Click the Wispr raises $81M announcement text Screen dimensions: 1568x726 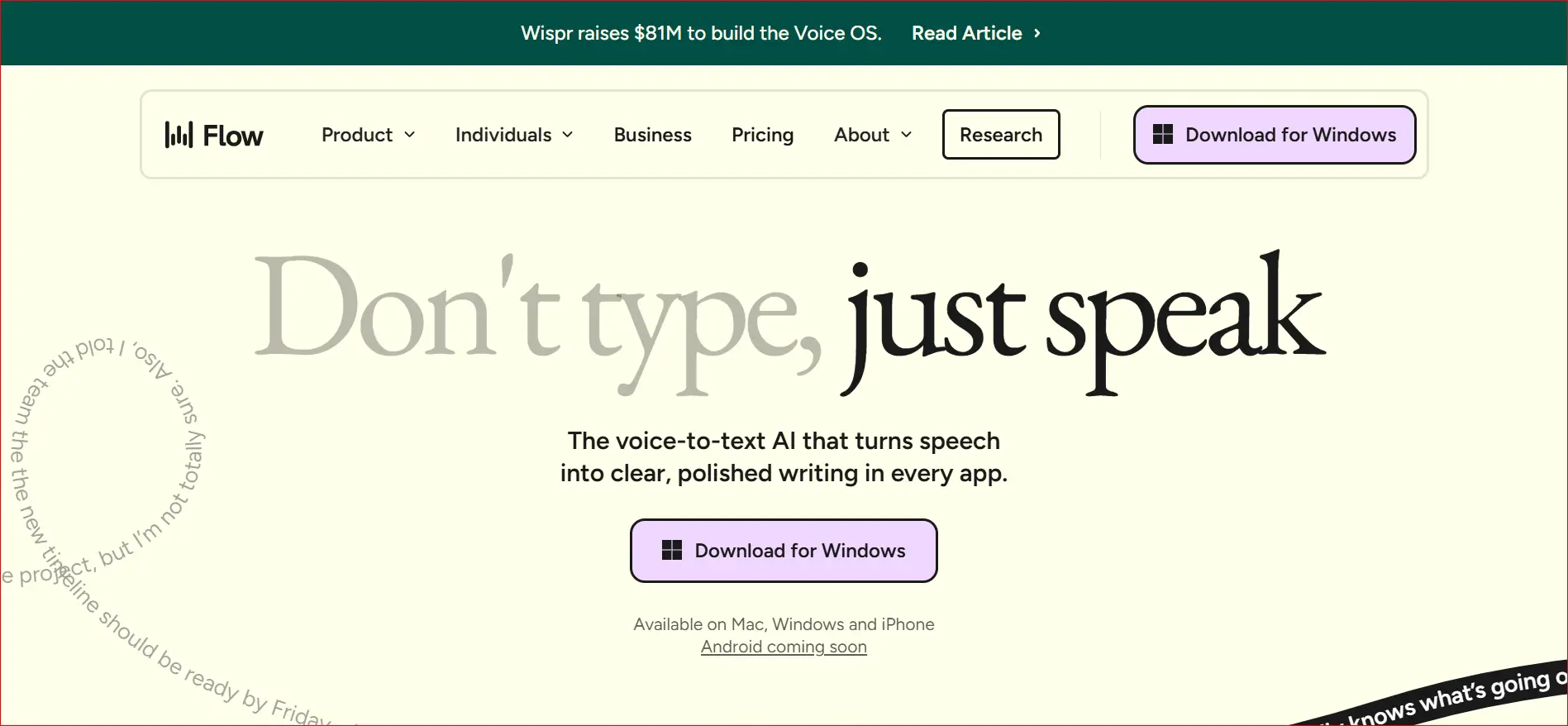click(x=701, y=33)
